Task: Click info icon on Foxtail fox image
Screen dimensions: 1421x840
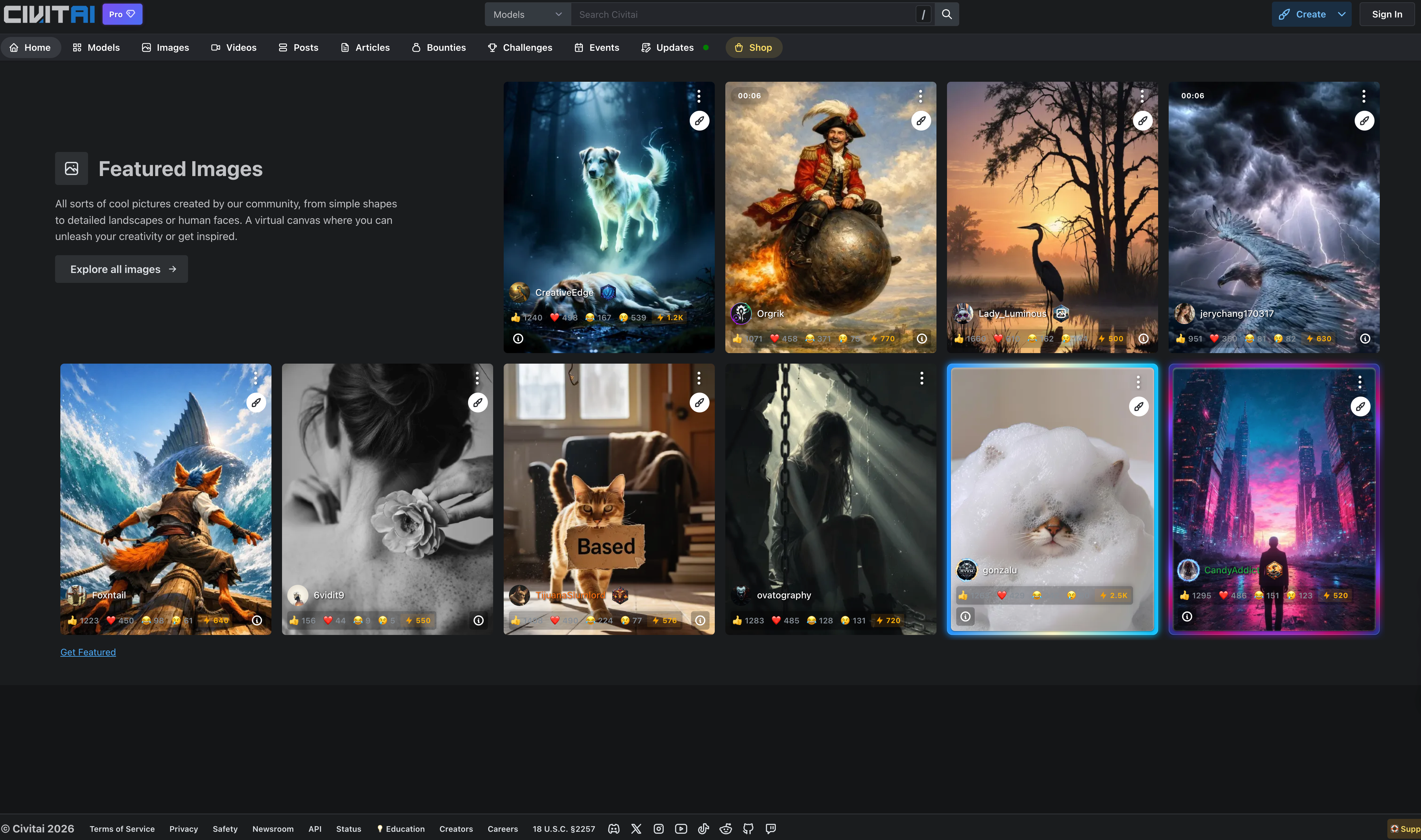Action: coord(257,620)
